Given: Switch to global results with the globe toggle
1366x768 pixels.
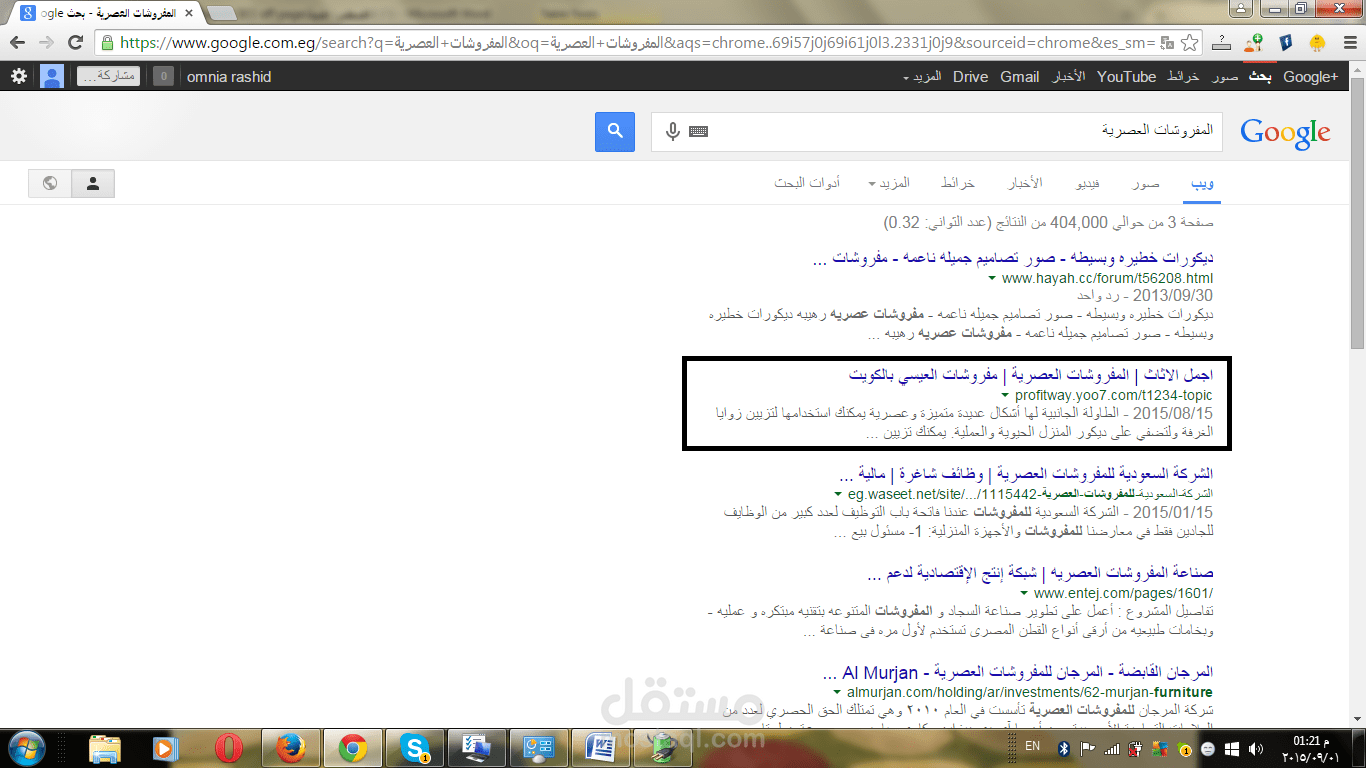Looking at the screenshot, I should pyautogui.click(x=50, y=183).
